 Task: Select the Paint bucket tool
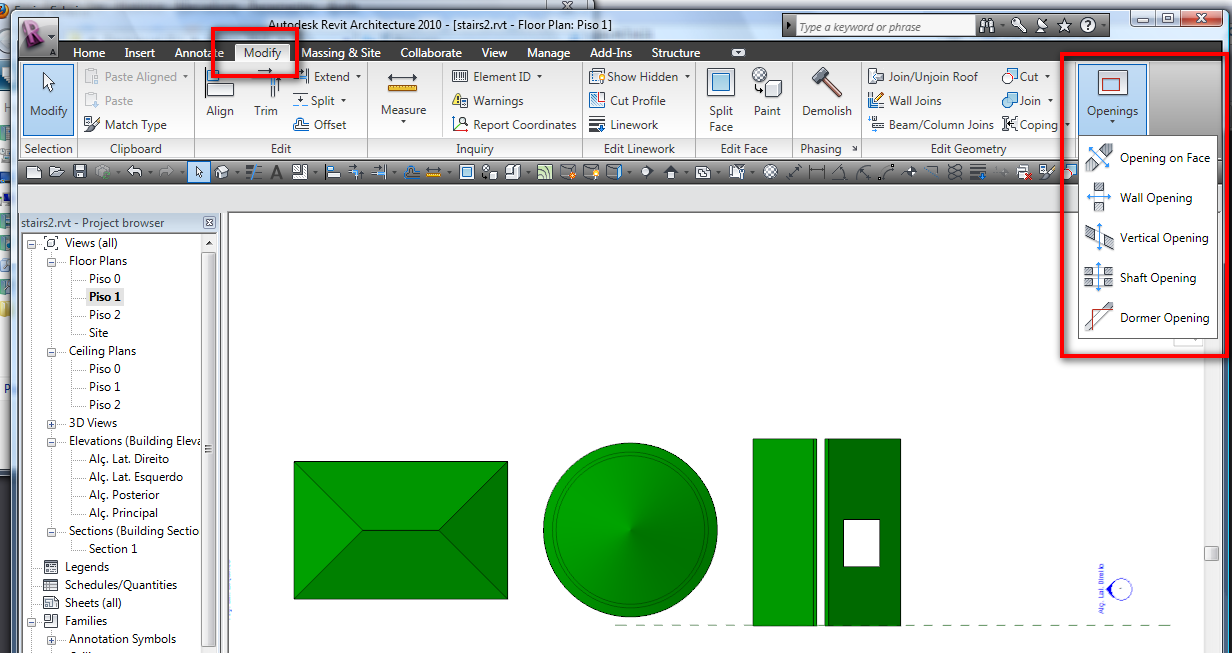point(767,93)
